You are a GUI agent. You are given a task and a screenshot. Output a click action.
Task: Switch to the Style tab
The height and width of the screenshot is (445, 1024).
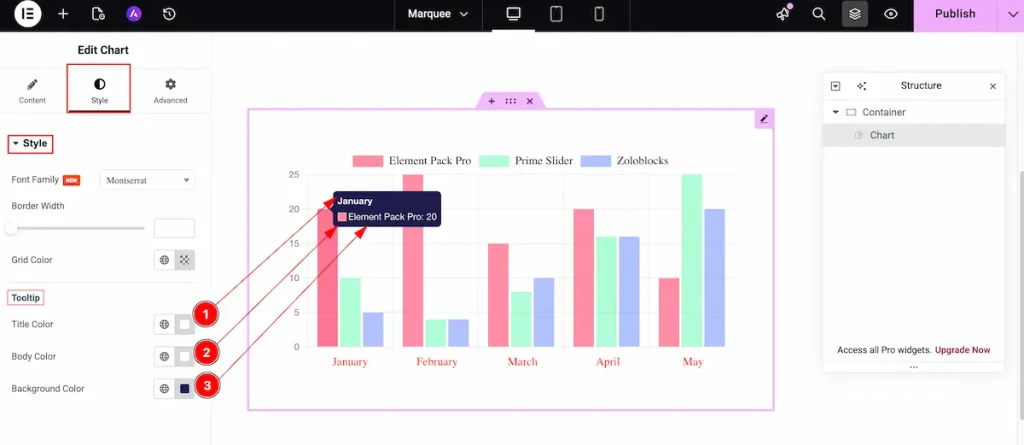point(99,88)
